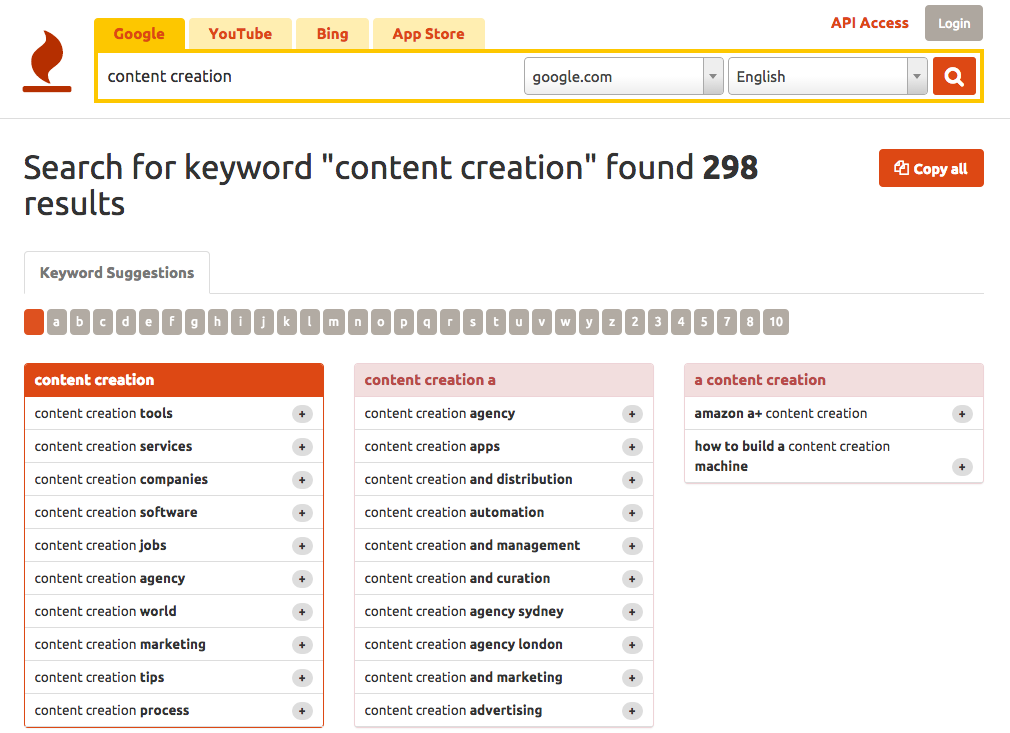Filter suggestions by letter b

click(80, 322)
